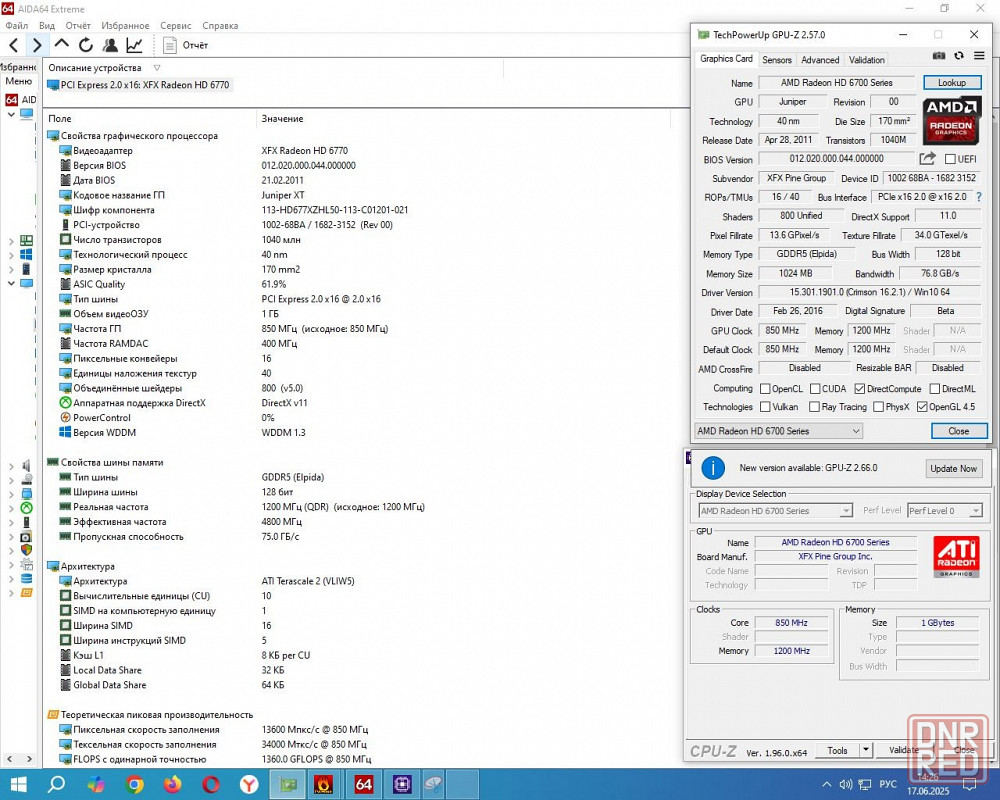Image resolution: width=1000 pixels, height=800 pixels.
Task: Switch to GPU-Z Validation tab
Action: 866,59
